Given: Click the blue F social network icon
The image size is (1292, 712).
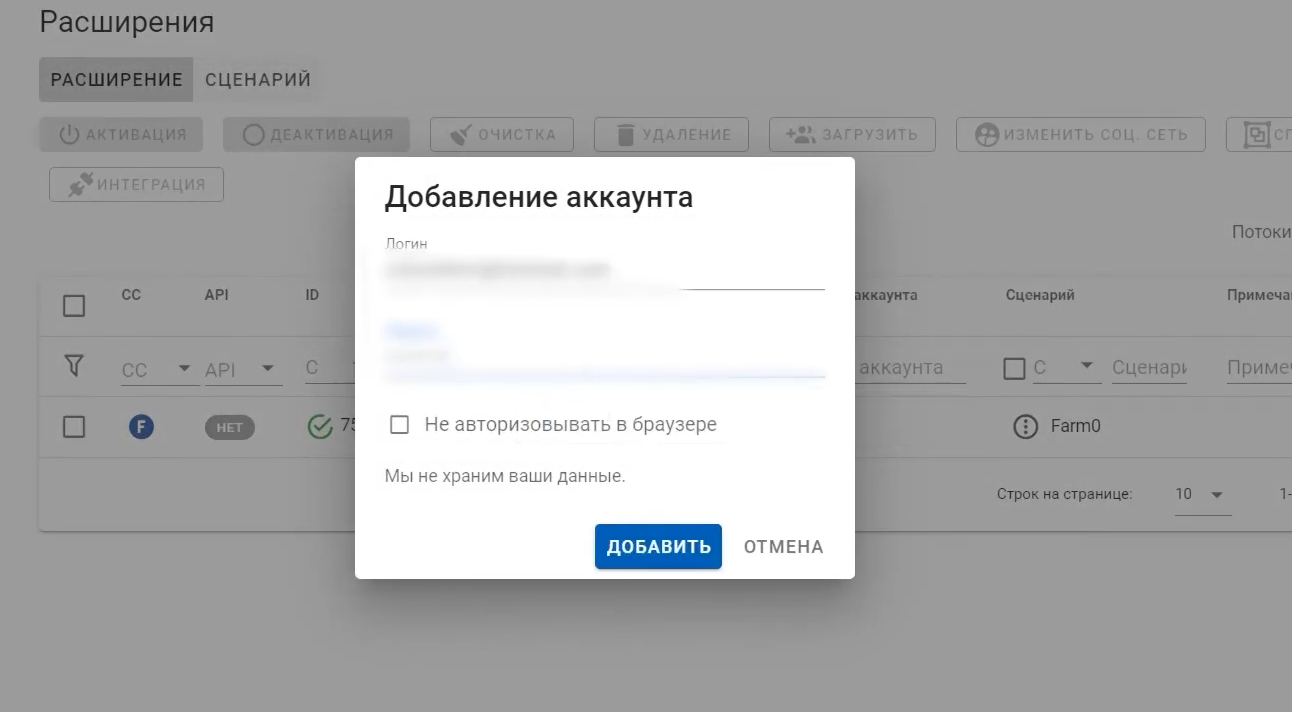Looking at the screenshot, I should click(142, 427).
